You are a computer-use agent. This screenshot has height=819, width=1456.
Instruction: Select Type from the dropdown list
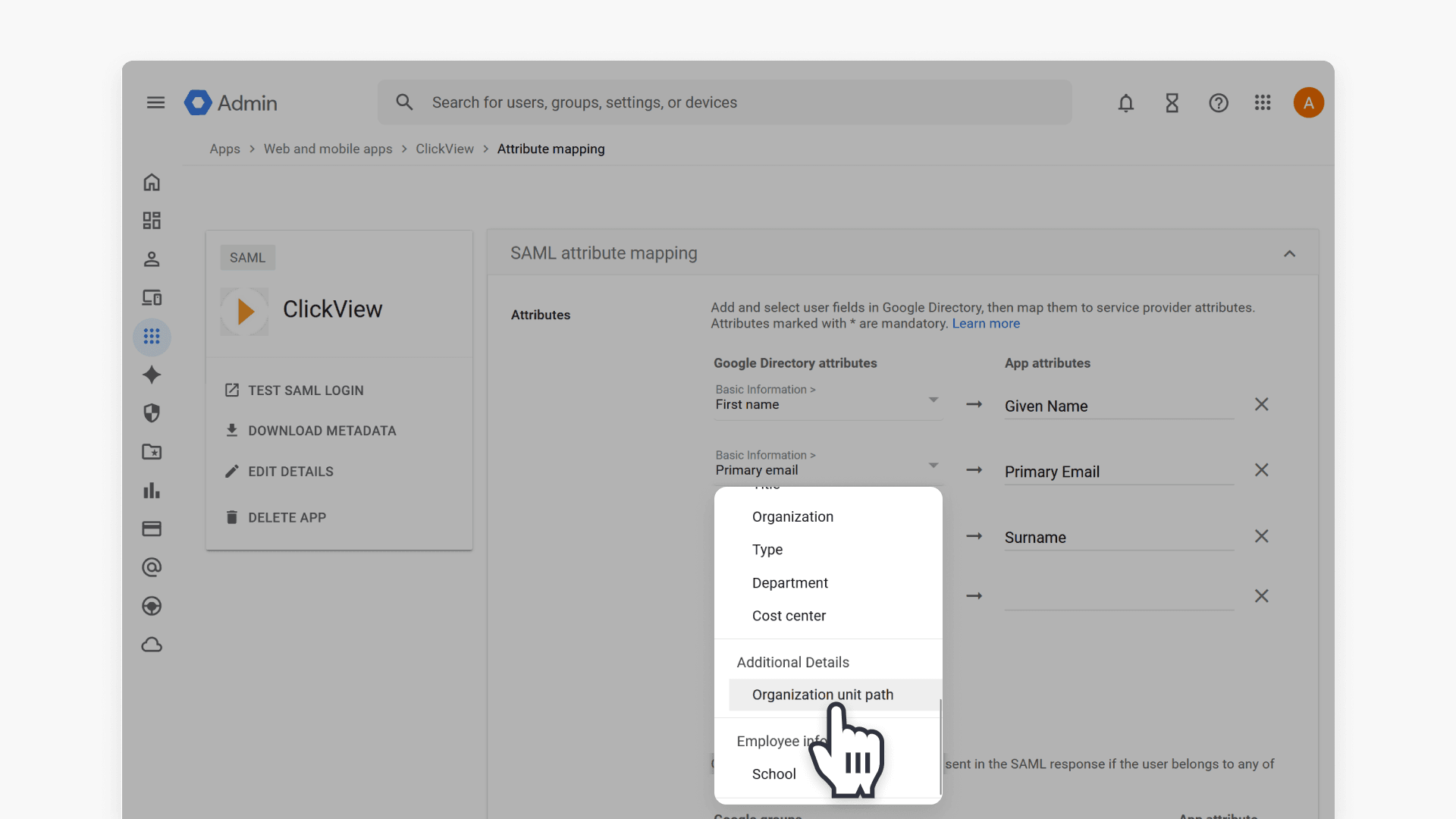pyautogui.click(x=828, y=550)
